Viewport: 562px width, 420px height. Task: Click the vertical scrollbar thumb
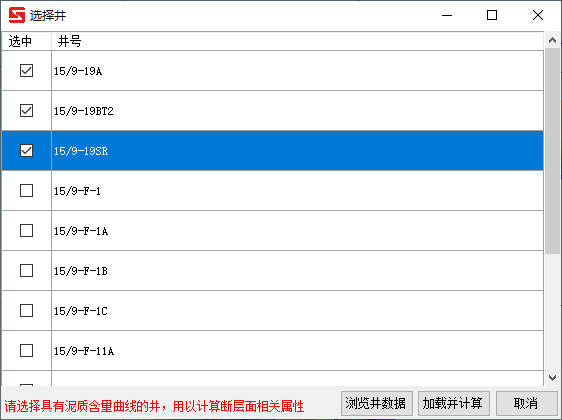click(x=552, y=151)
